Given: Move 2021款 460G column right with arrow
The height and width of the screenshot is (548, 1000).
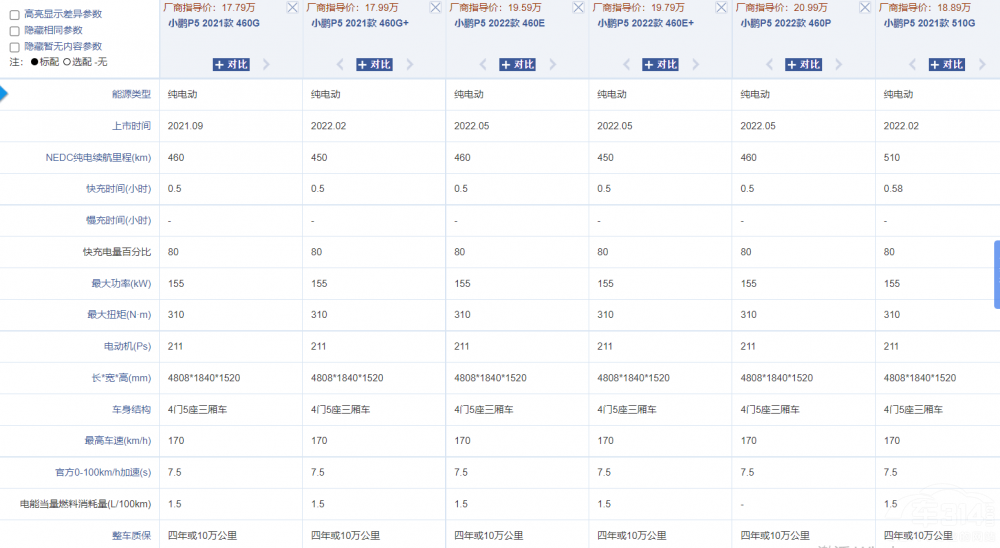Looking at the screenshot, I should pos(266,65).
